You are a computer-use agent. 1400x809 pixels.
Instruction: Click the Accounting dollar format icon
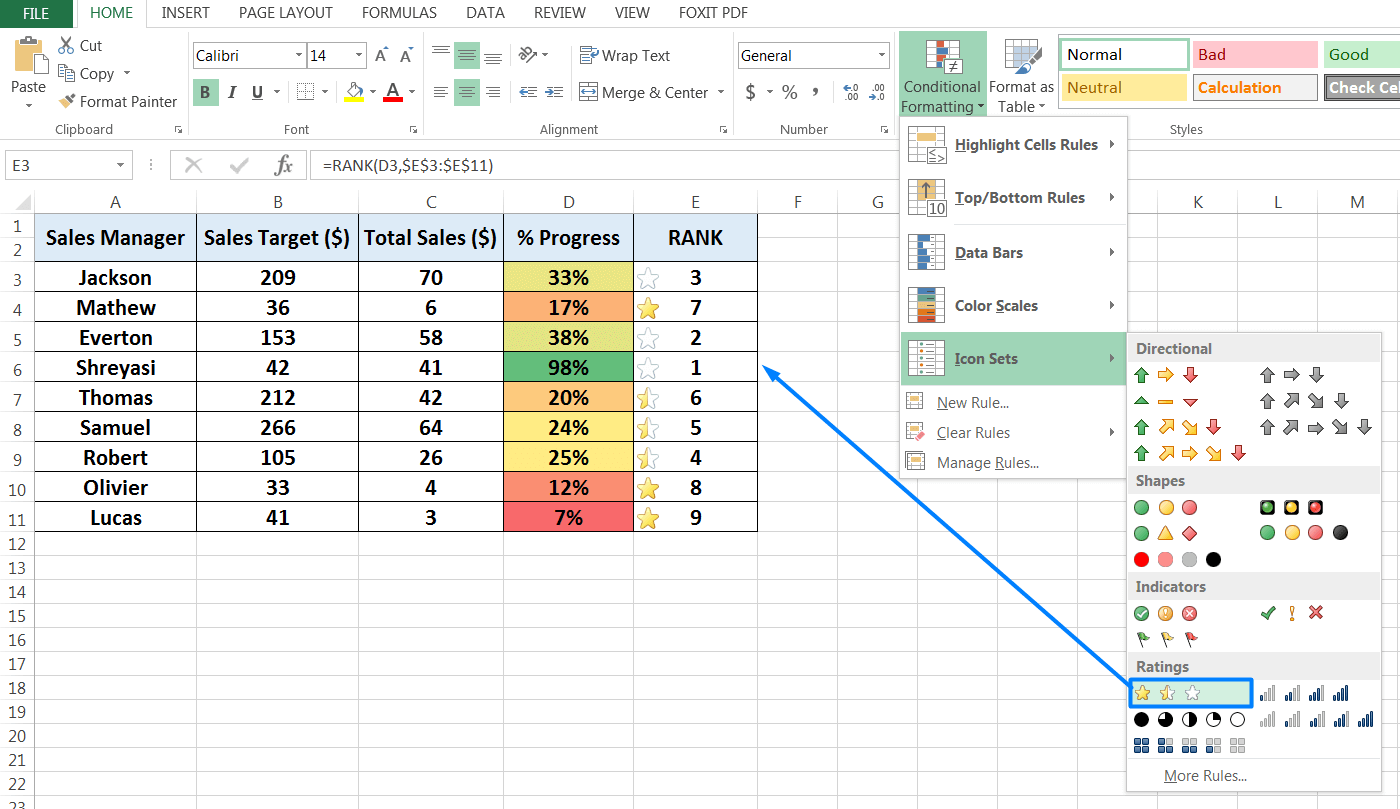pyautogui.click(x=751, y=93)
